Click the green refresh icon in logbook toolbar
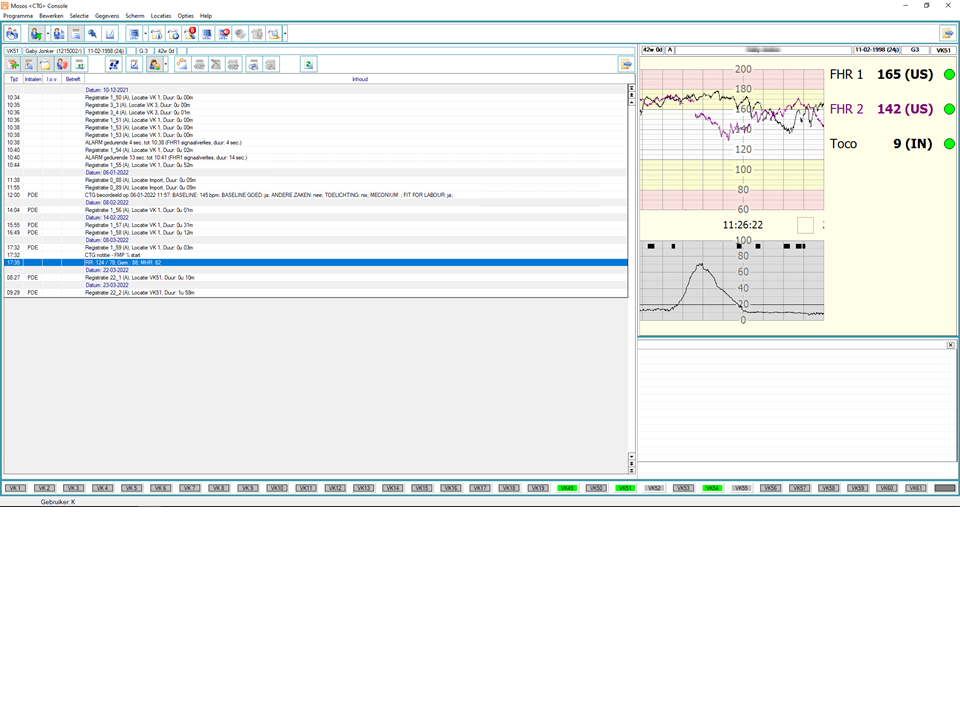This screenshot has height=720, width=960. (x=309, y=64)
